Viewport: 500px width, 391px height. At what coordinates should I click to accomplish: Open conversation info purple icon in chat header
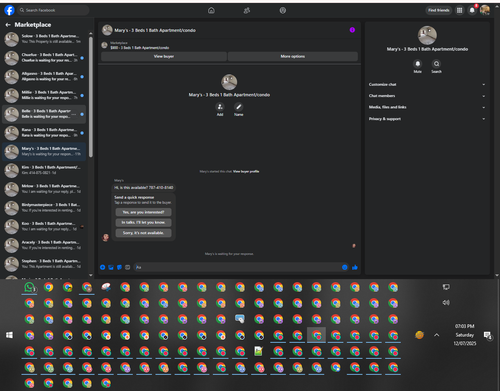point(352,30)
